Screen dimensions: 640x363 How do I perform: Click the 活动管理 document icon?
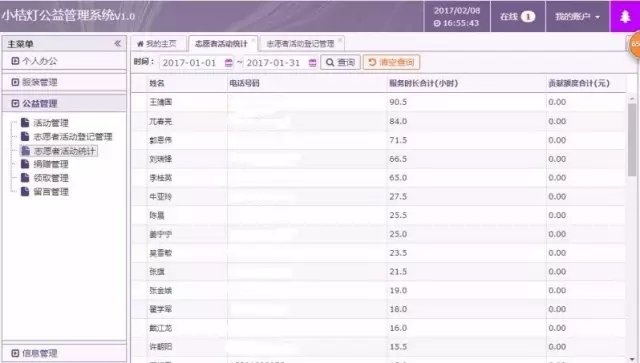click(x=25, y=122)
